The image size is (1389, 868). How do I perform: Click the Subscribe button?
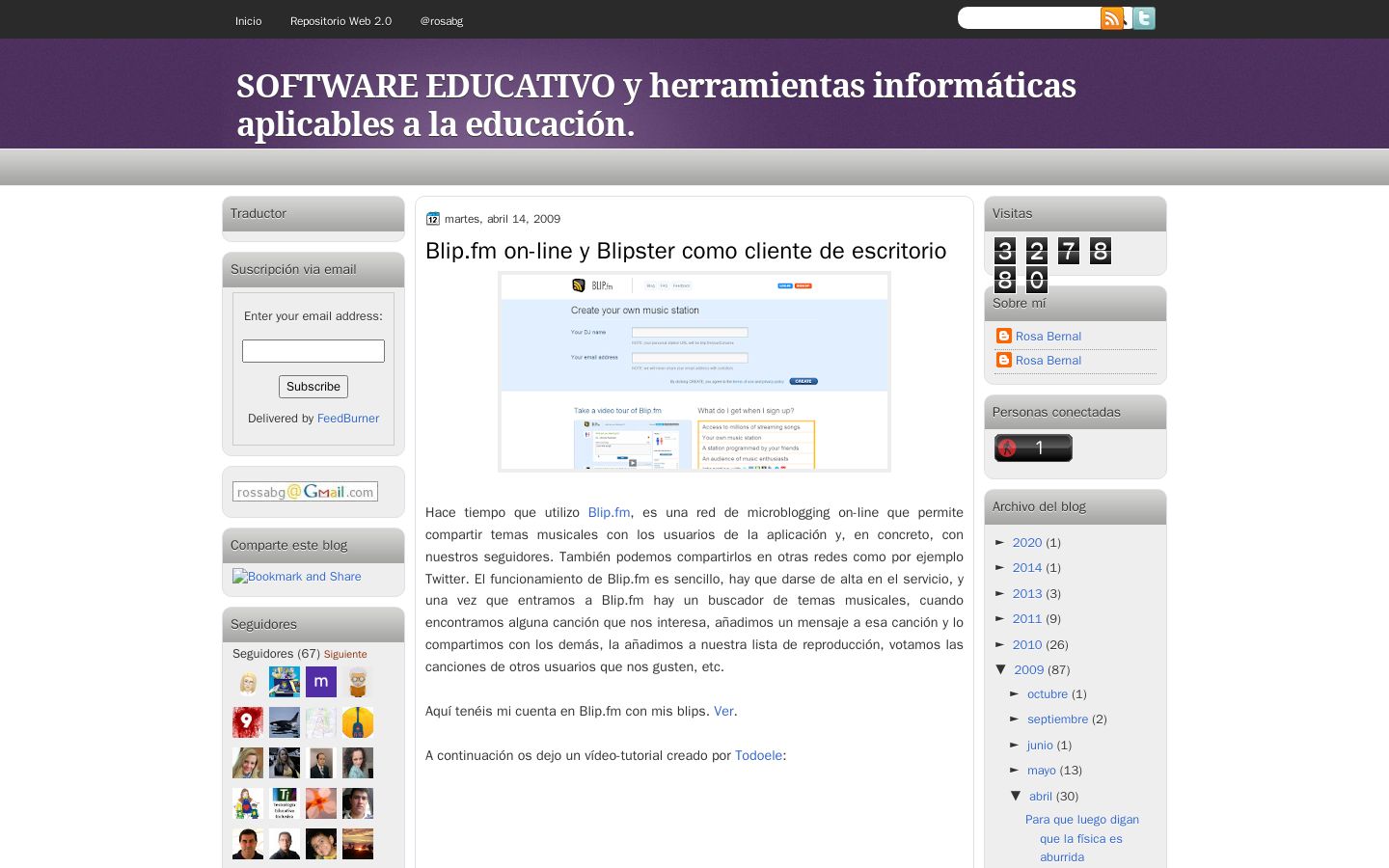coord(313,387)
